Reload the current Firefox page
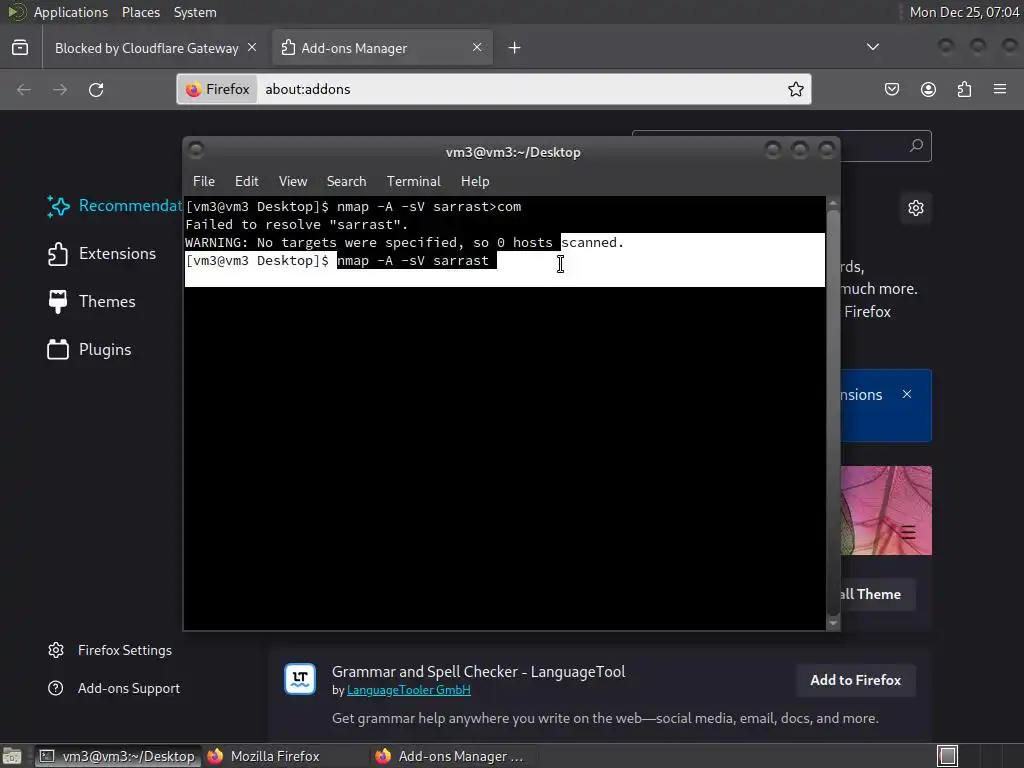The height and width of the screenshot is (768, 1024). 96,89
